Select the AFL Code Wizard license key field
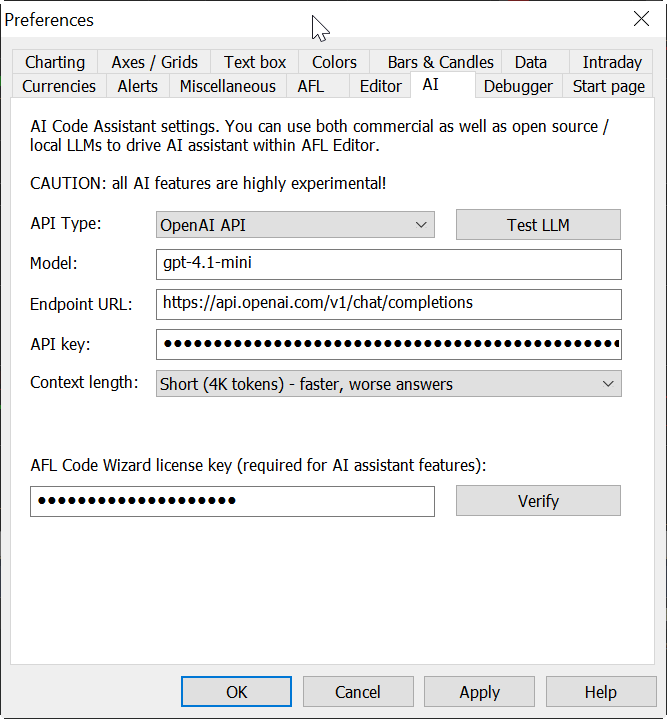This screenshot has height=719, width=667. pos(232,501)
